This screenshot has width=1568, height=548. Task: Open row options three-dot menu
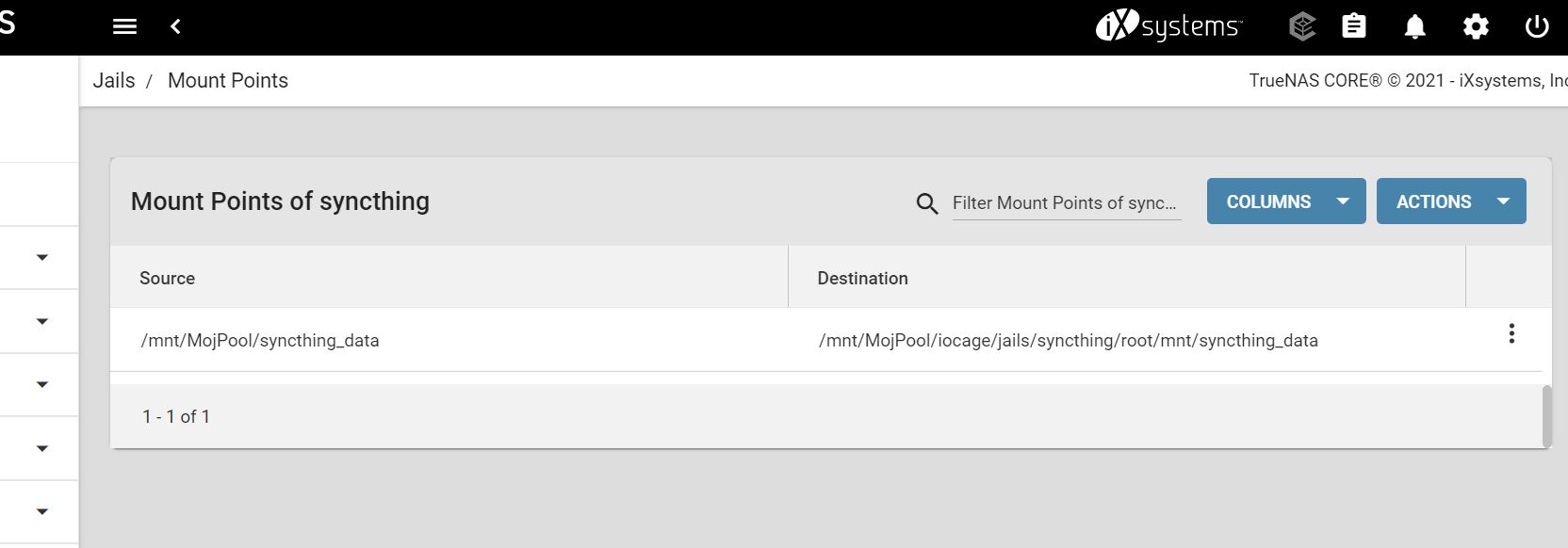pyautogui.click(x=1511, y=333)
